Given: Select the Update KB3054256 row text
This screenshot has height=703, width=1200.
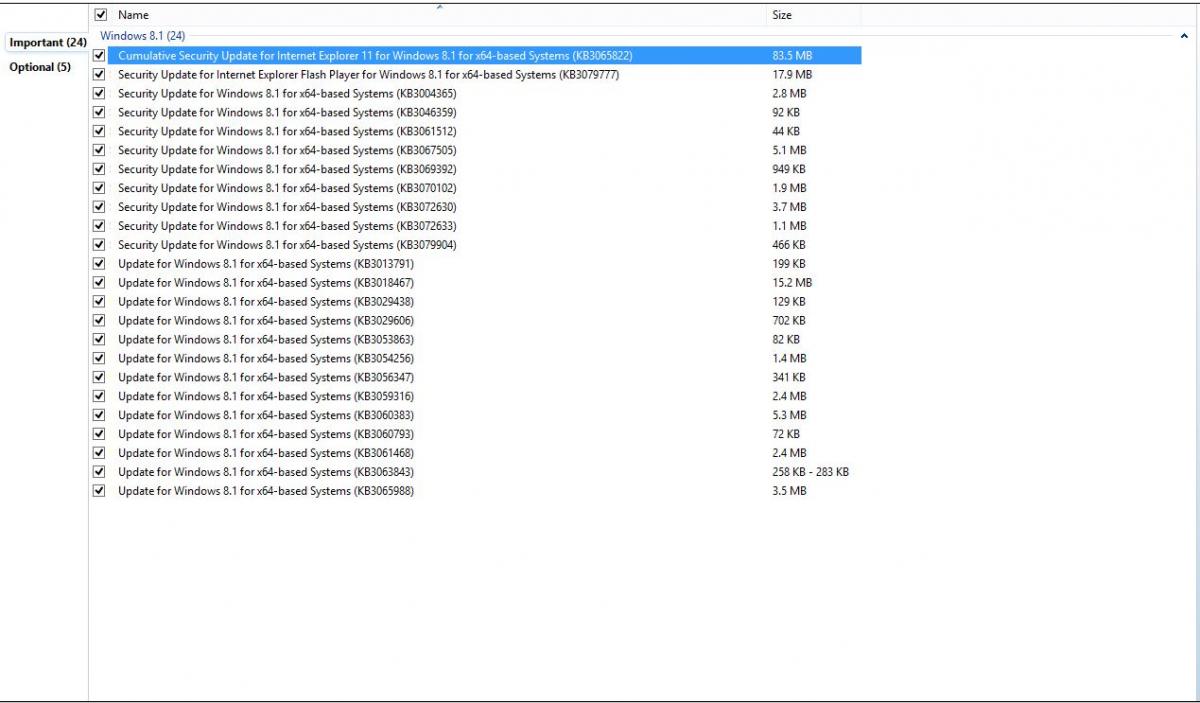Looking at the screenshot, I should [266, 358].
